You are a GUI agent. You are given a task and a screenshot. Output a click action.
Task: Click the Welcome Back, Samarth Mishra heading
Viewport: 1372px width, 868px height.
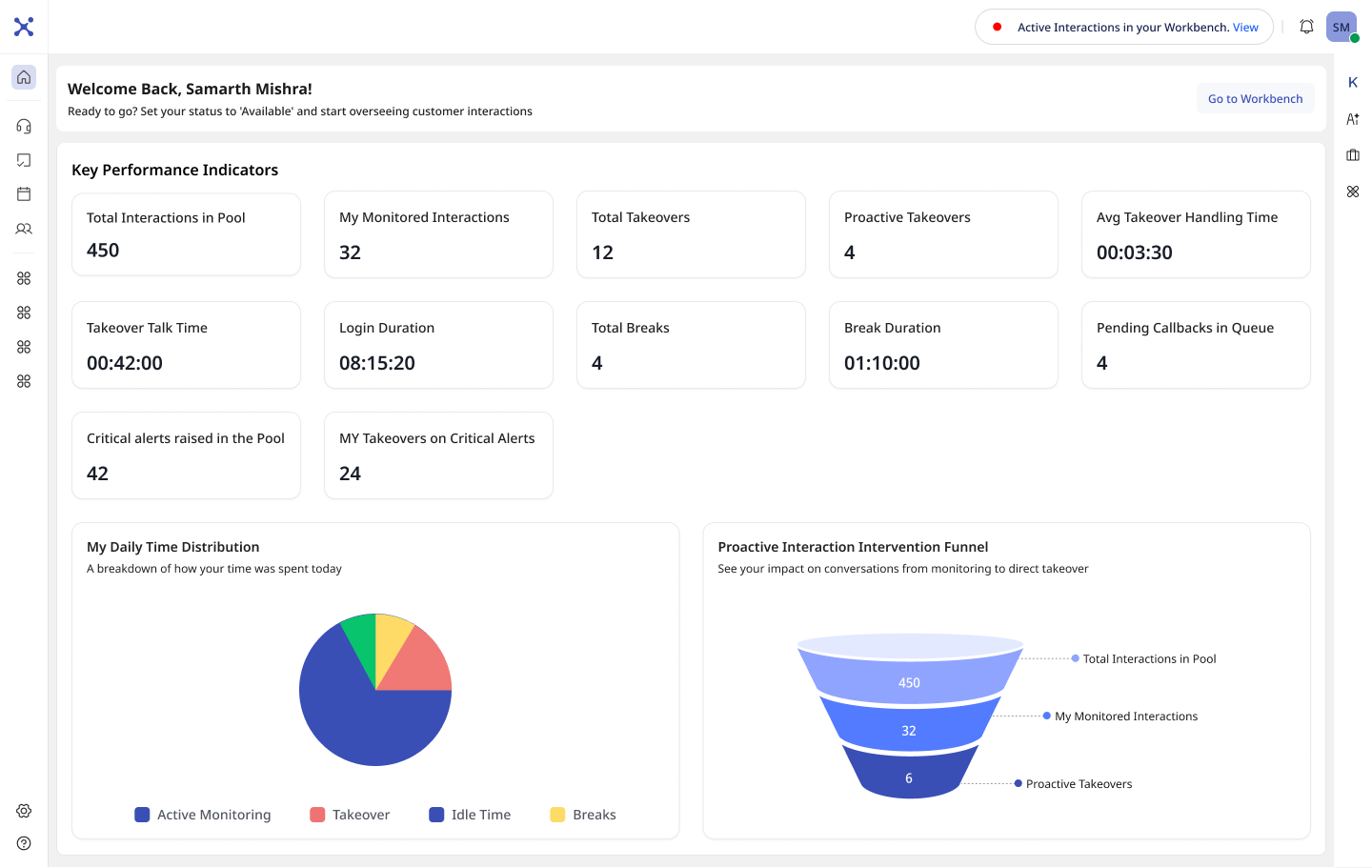(x=190, y=89)
